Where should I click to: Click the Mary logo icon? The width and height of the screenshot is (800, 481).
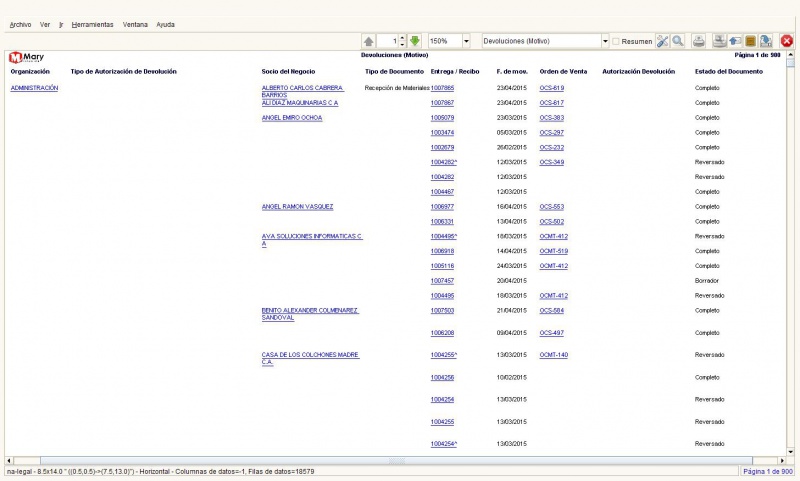coord(27,57)
